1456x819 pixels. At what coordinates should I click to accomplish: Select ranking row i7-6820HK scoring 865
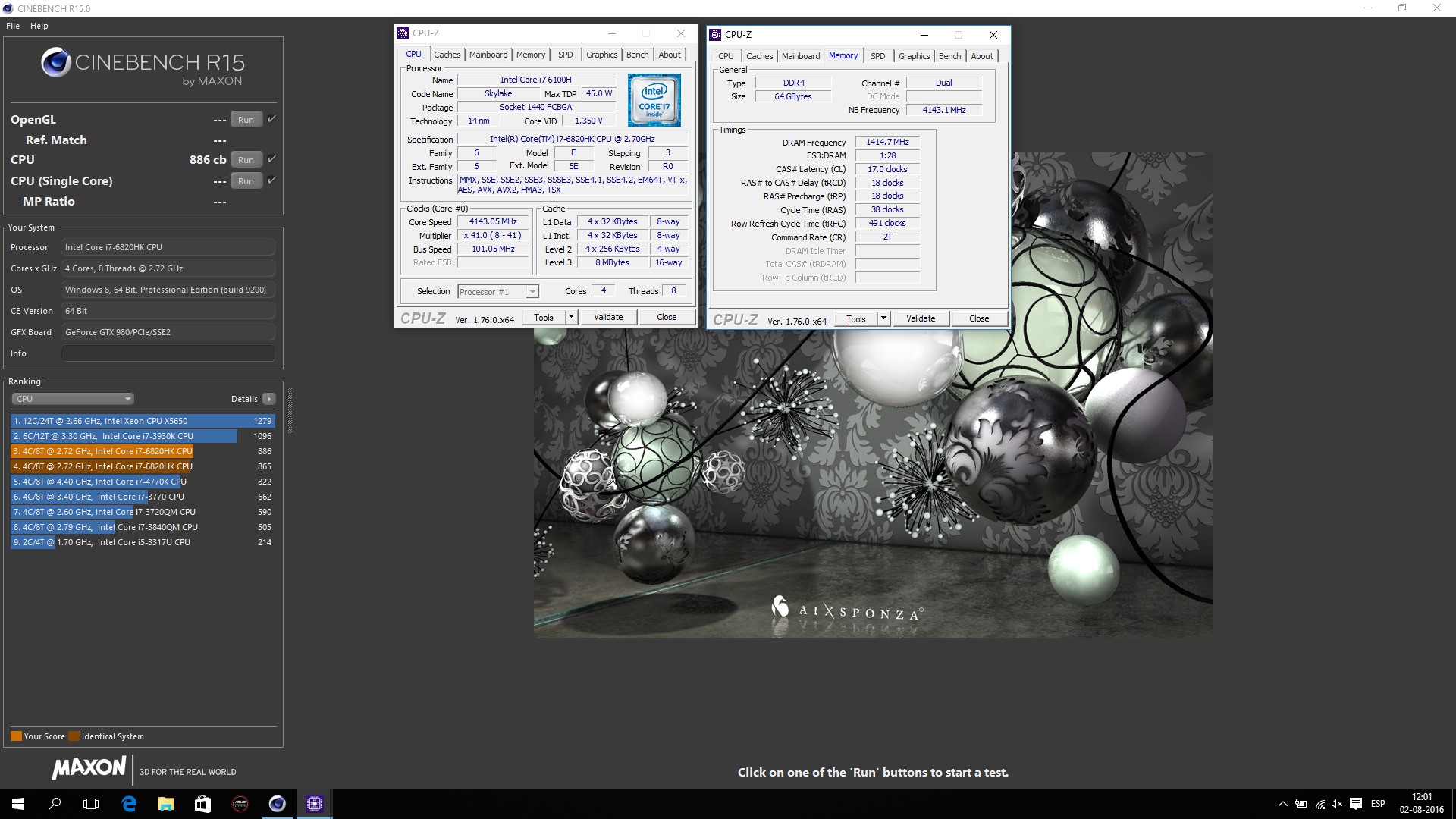pyautogui.click(x=143, y=466)
